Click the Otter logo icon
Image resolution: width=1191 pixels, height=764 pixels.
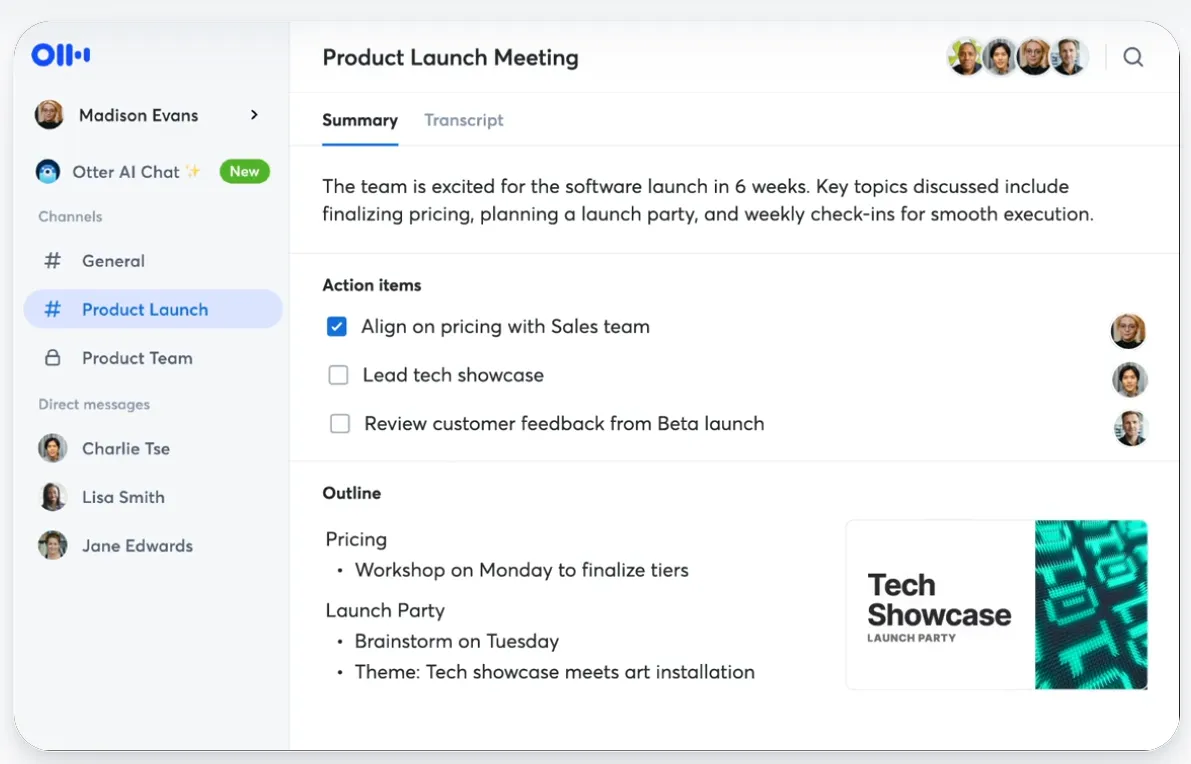coord(61,55)
